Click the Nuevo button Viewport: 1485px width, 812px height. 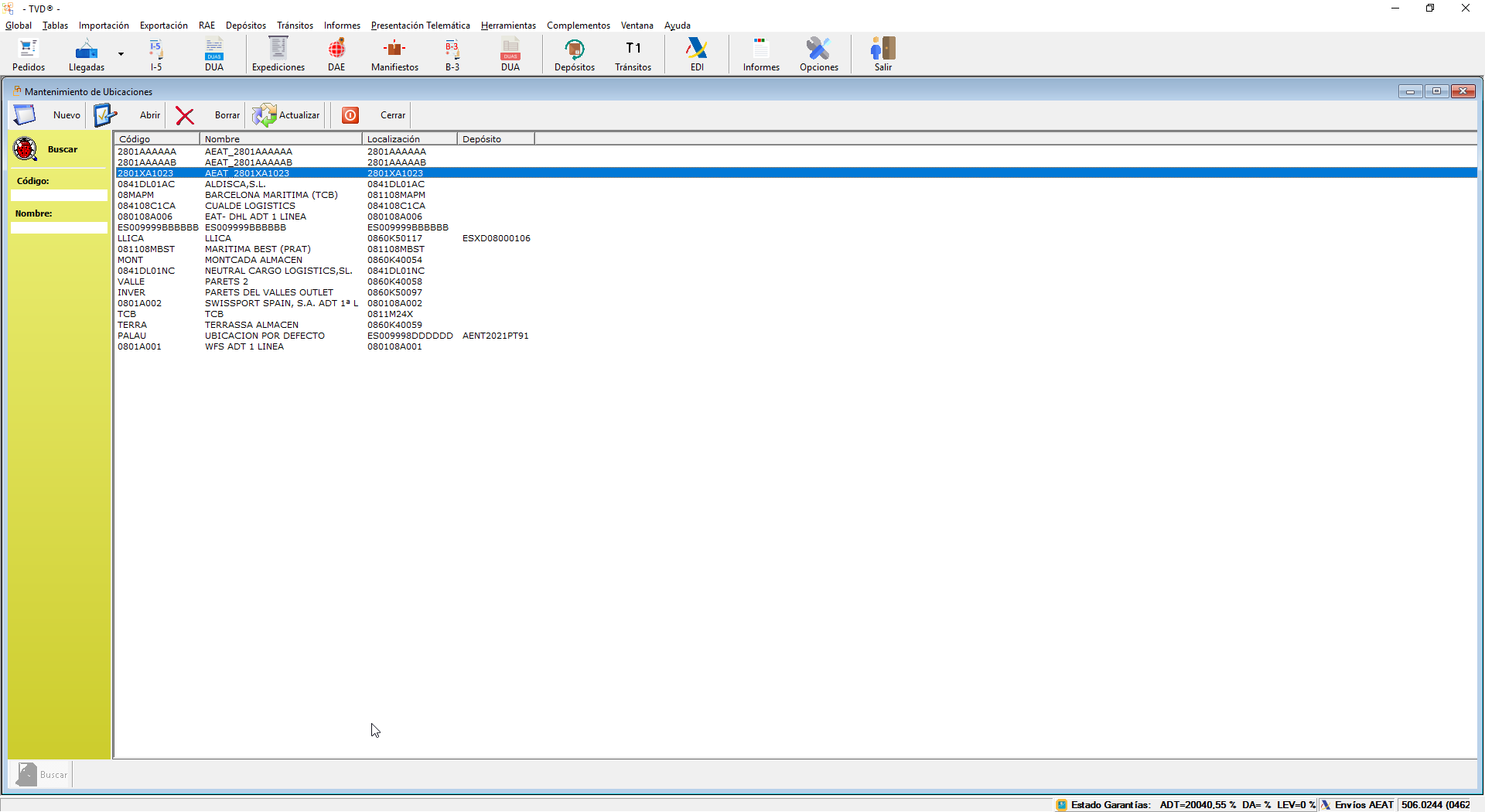pos(48,115)
